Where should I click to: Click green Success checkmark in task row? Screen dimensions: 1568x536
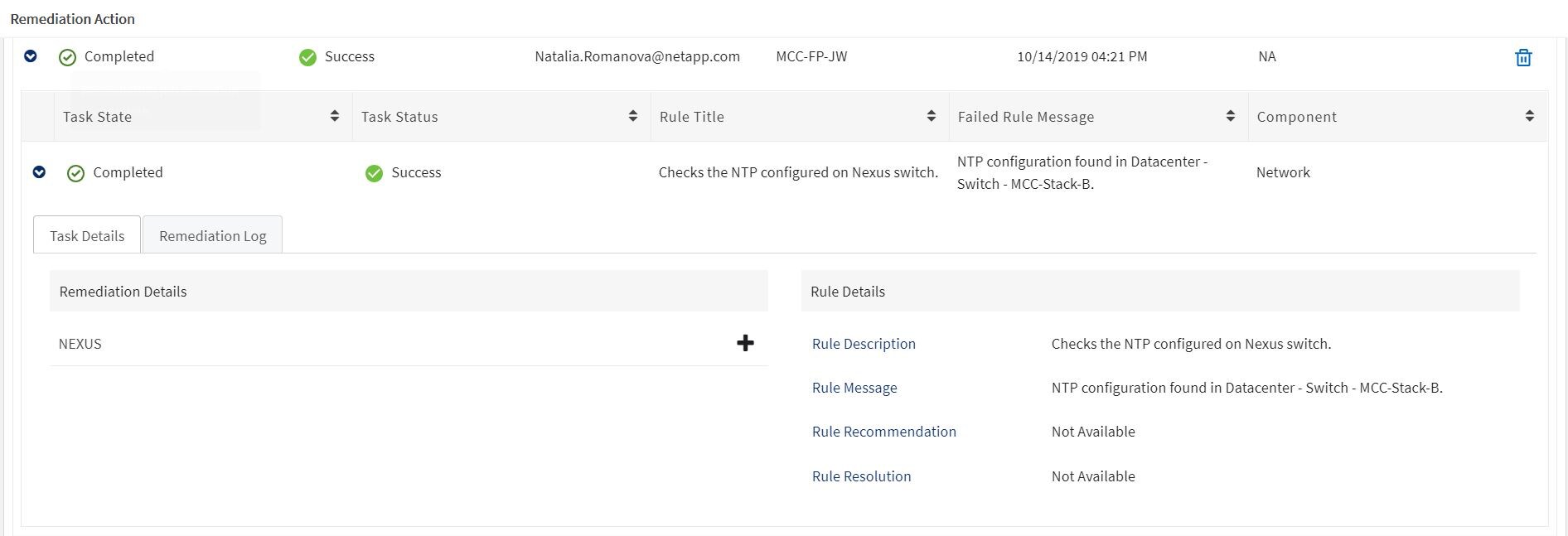[x=374, y=173]
